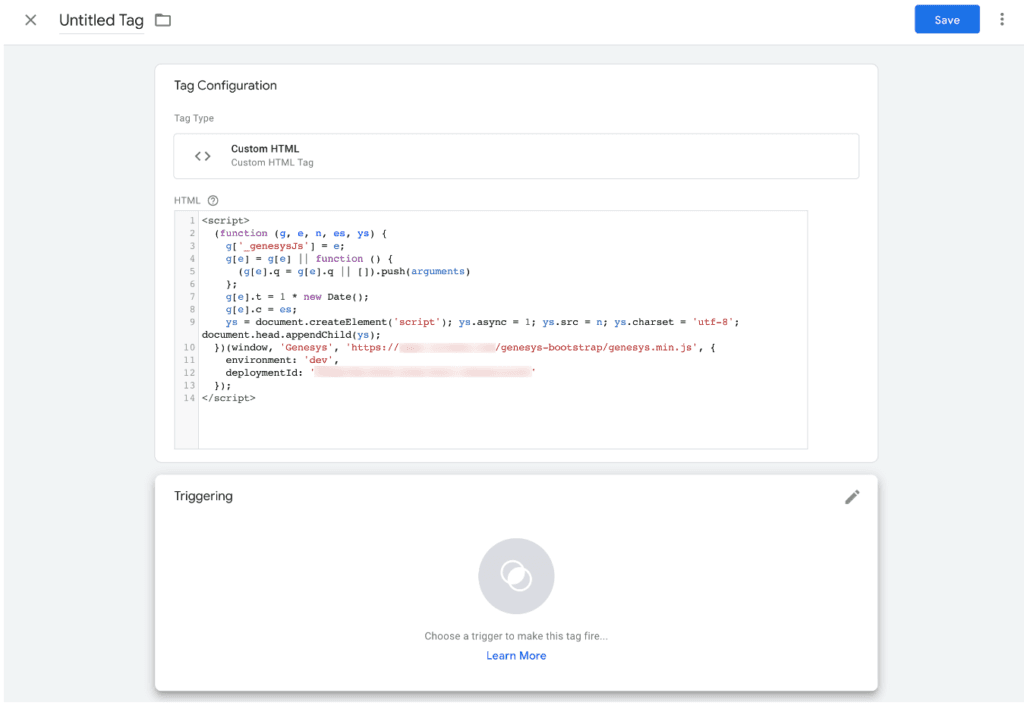
Task: Open the Custom HTML Tag type selector
Action: tap(516, 155)
